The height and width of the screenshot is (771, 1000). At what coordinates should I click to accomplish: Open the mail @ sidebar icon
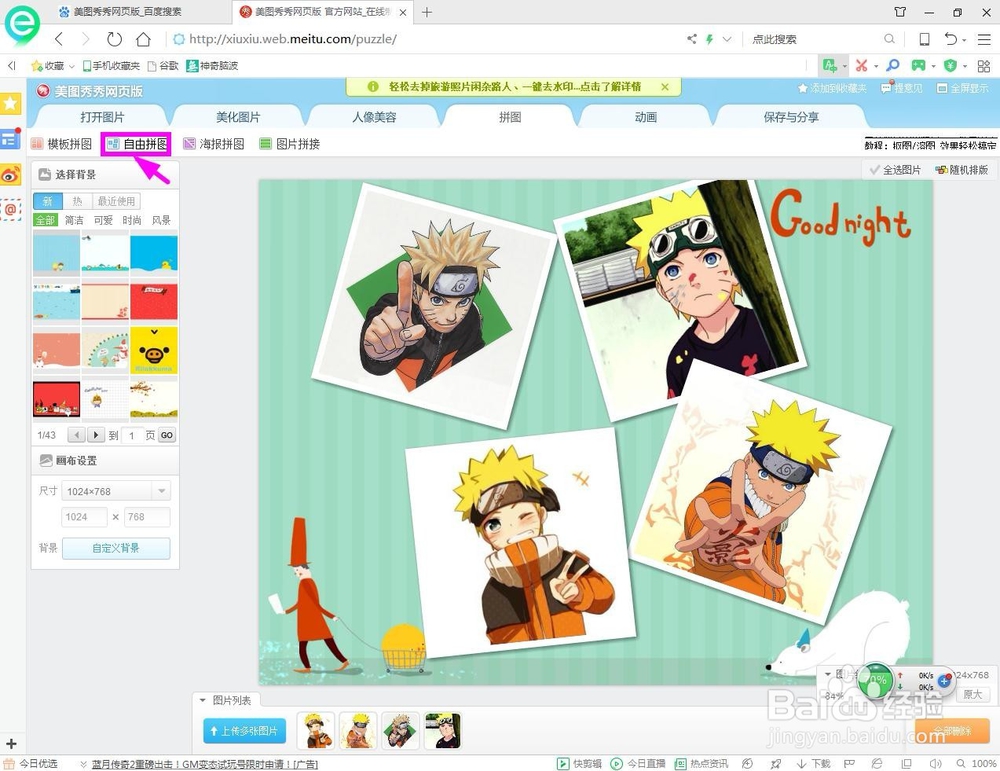[x=10, y=209]
